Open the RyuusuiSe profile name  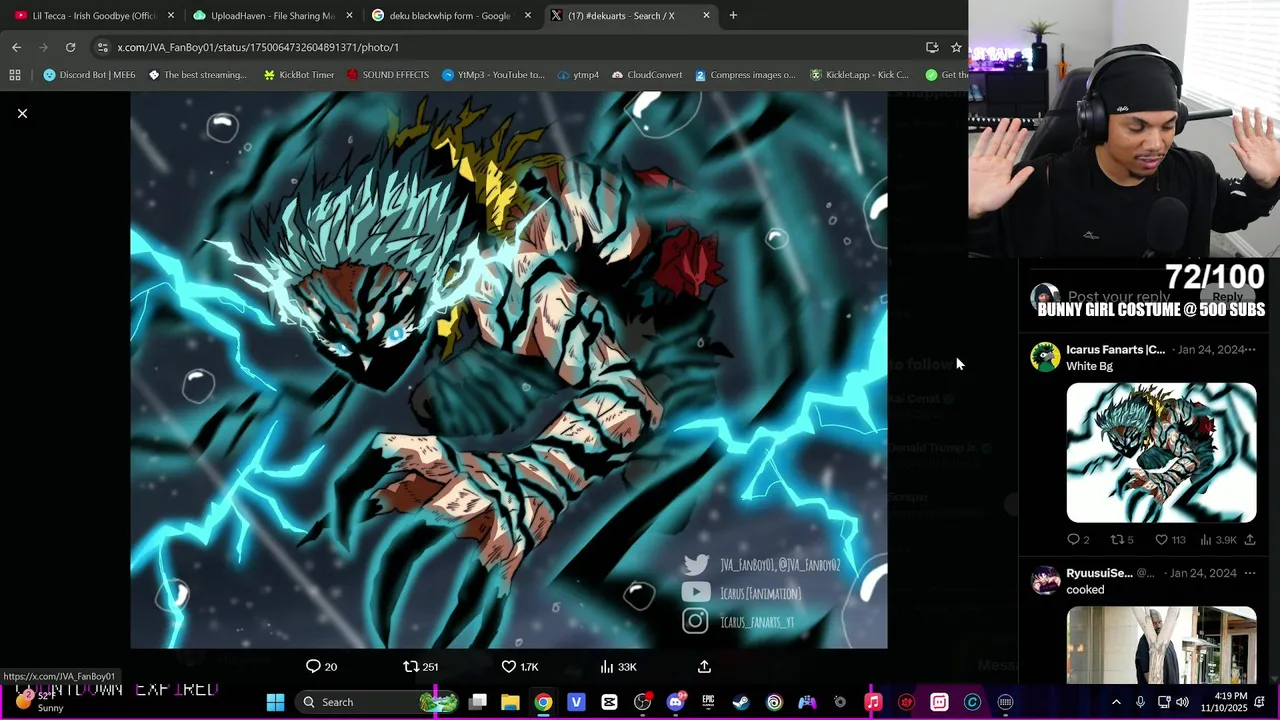1099,573
